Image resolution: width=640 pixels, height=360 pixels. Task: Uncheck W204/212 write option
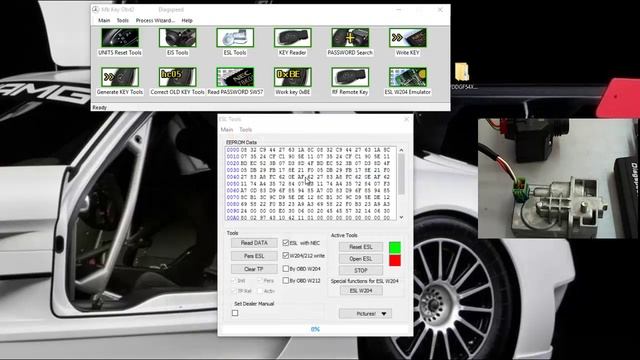click(286, 256)
